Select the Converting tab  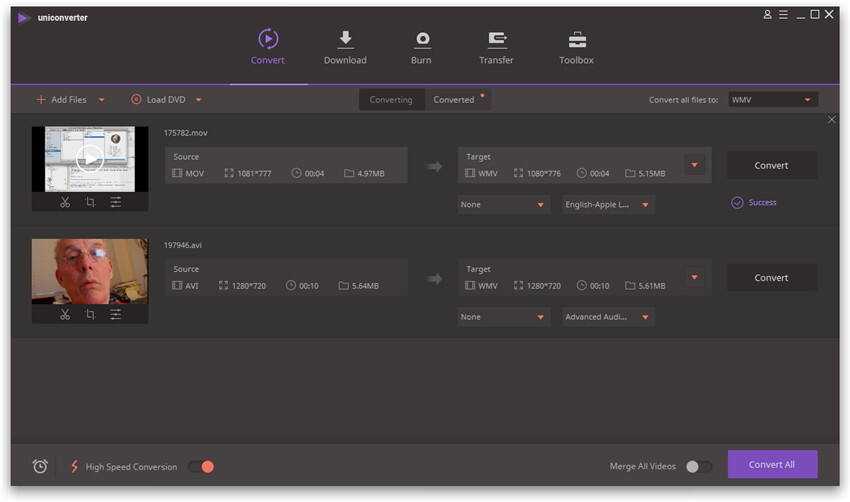coord(391,99)
